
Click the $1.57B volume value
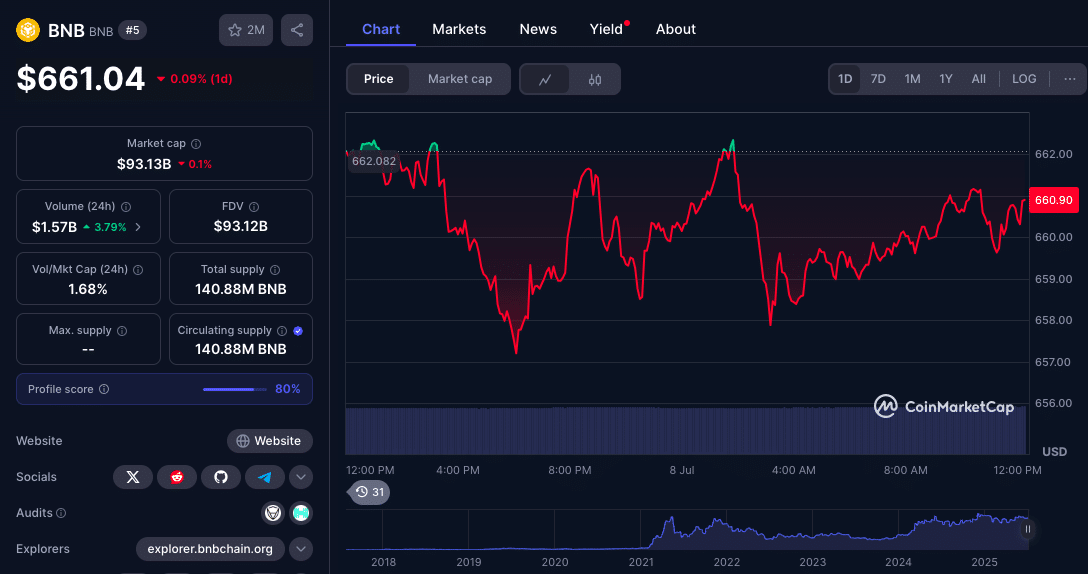[x=54, y=227]
